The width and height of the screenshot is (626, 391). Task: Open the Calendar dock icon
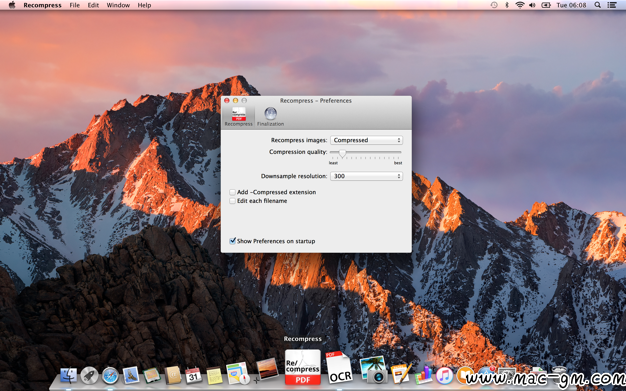click(193, 375)
